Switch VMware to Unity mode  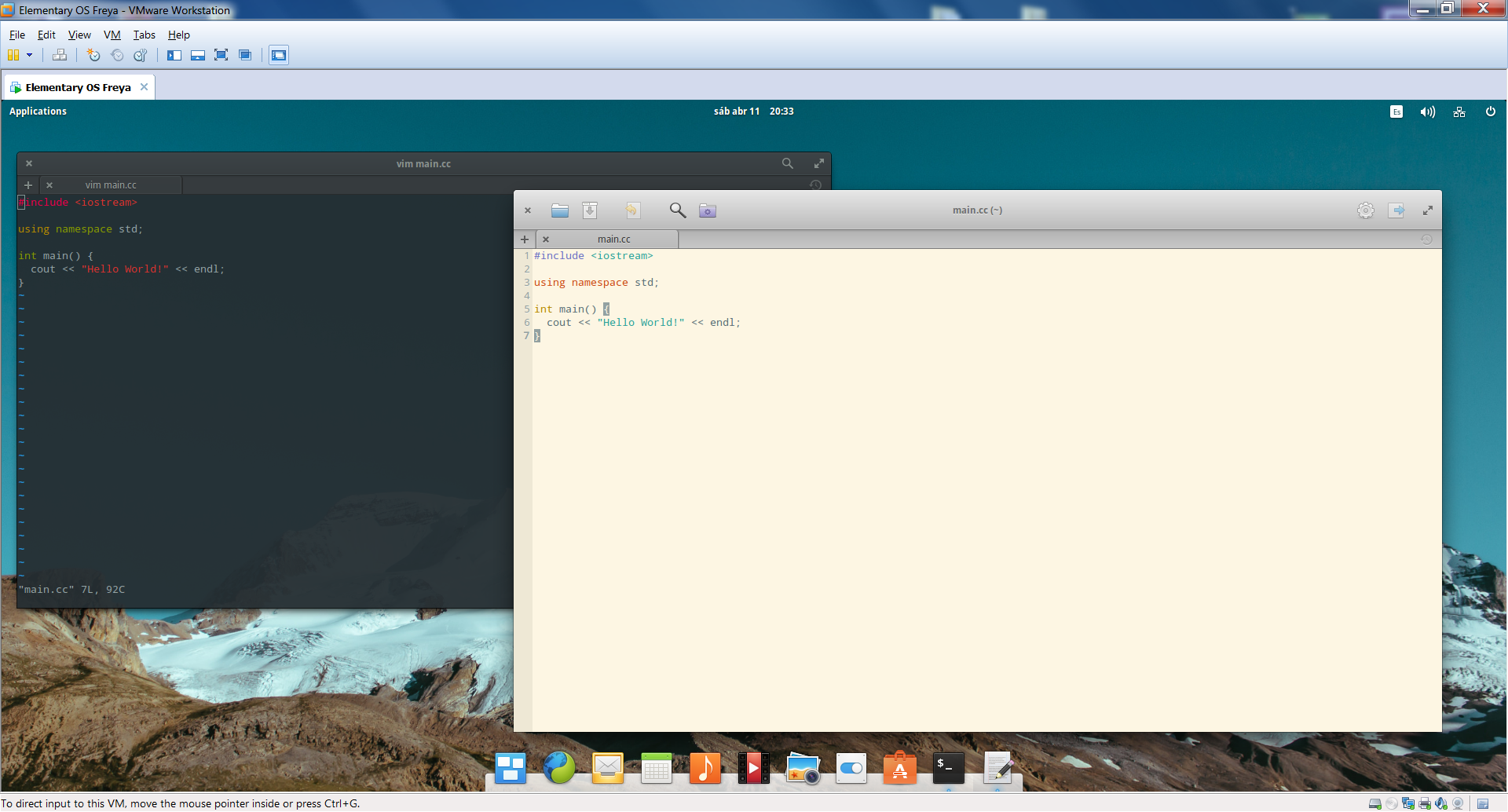click(x=245, y=55)
